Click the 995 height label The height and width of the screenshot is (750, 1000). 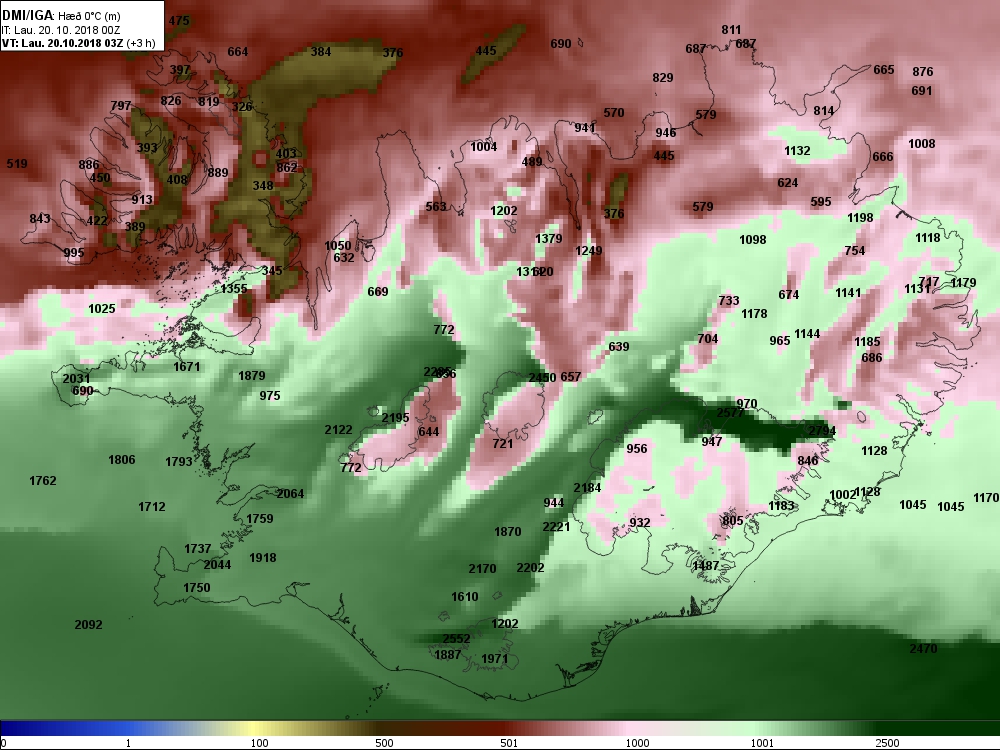[74, 253]
